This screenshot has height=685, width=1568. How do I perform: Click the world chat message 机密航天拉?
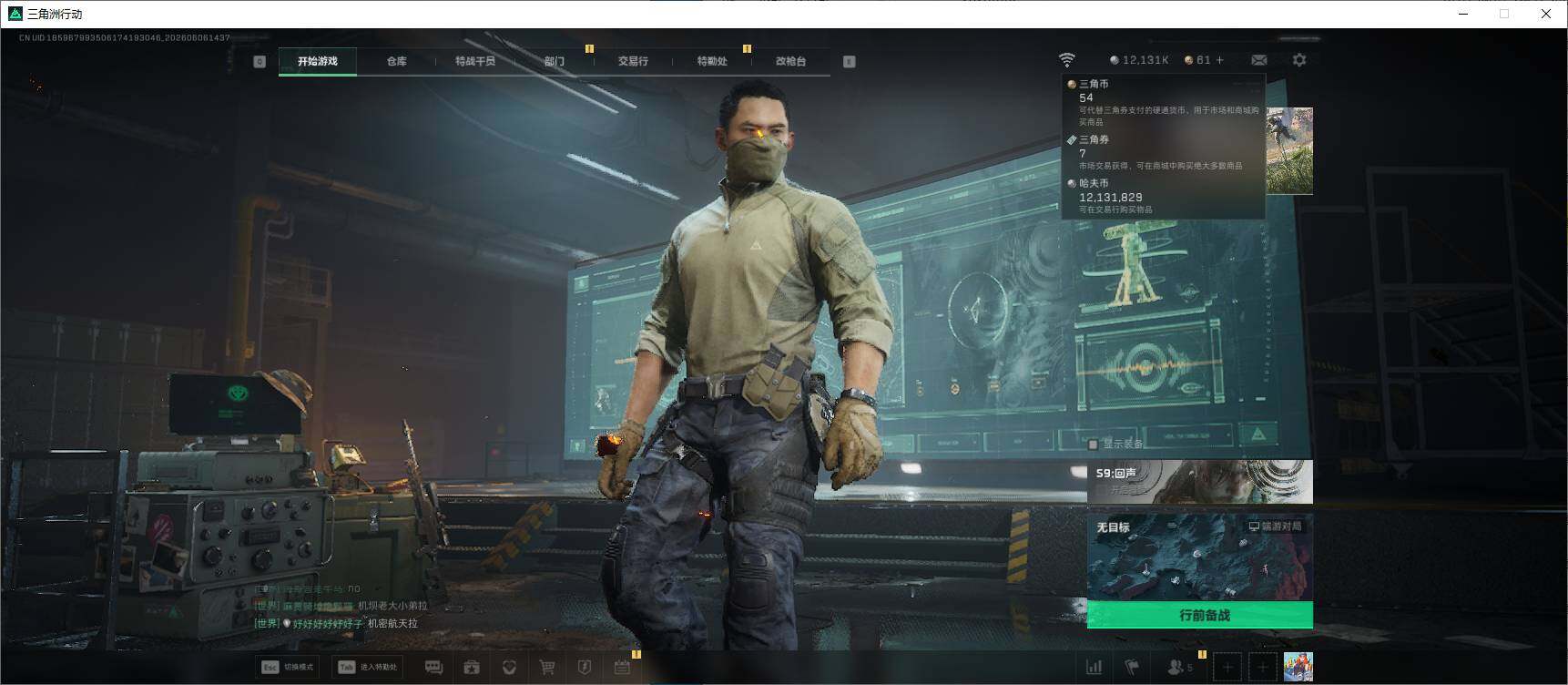pyautogui.click(x=392, y=624)
